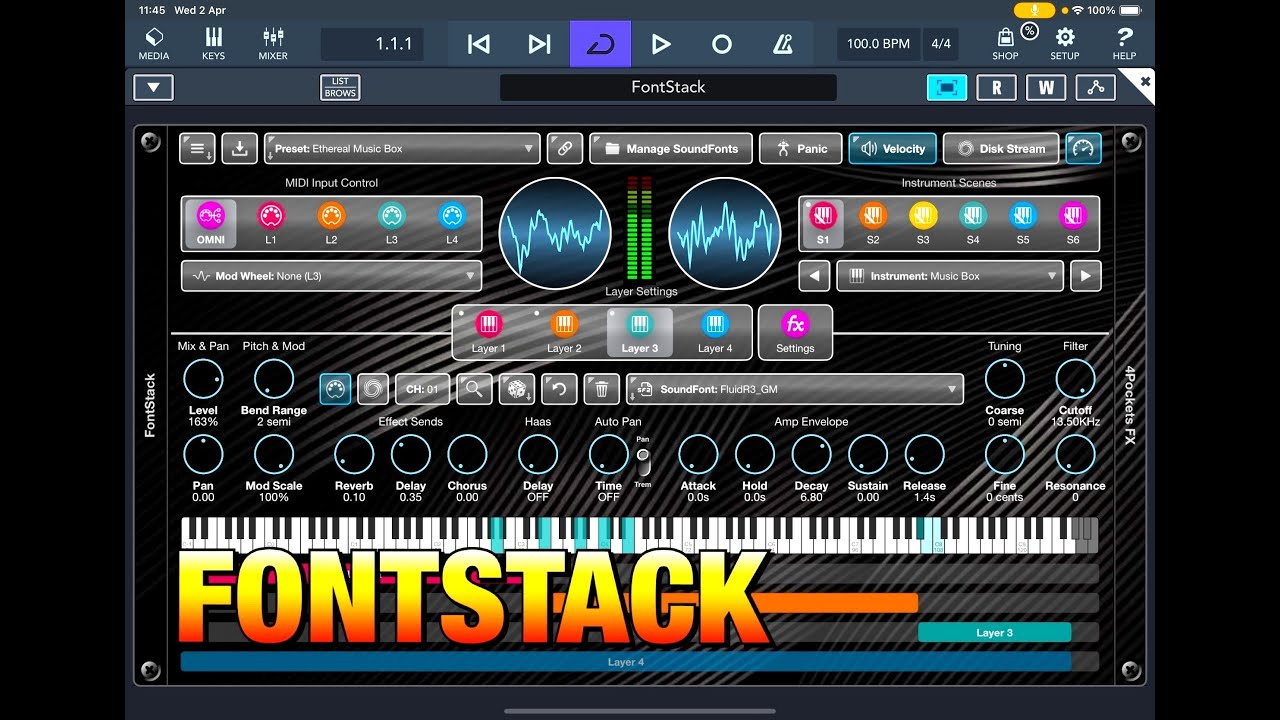Open the Help menu
The height and width of the screenshot is (720, 1280).
tap(1124, 44)
